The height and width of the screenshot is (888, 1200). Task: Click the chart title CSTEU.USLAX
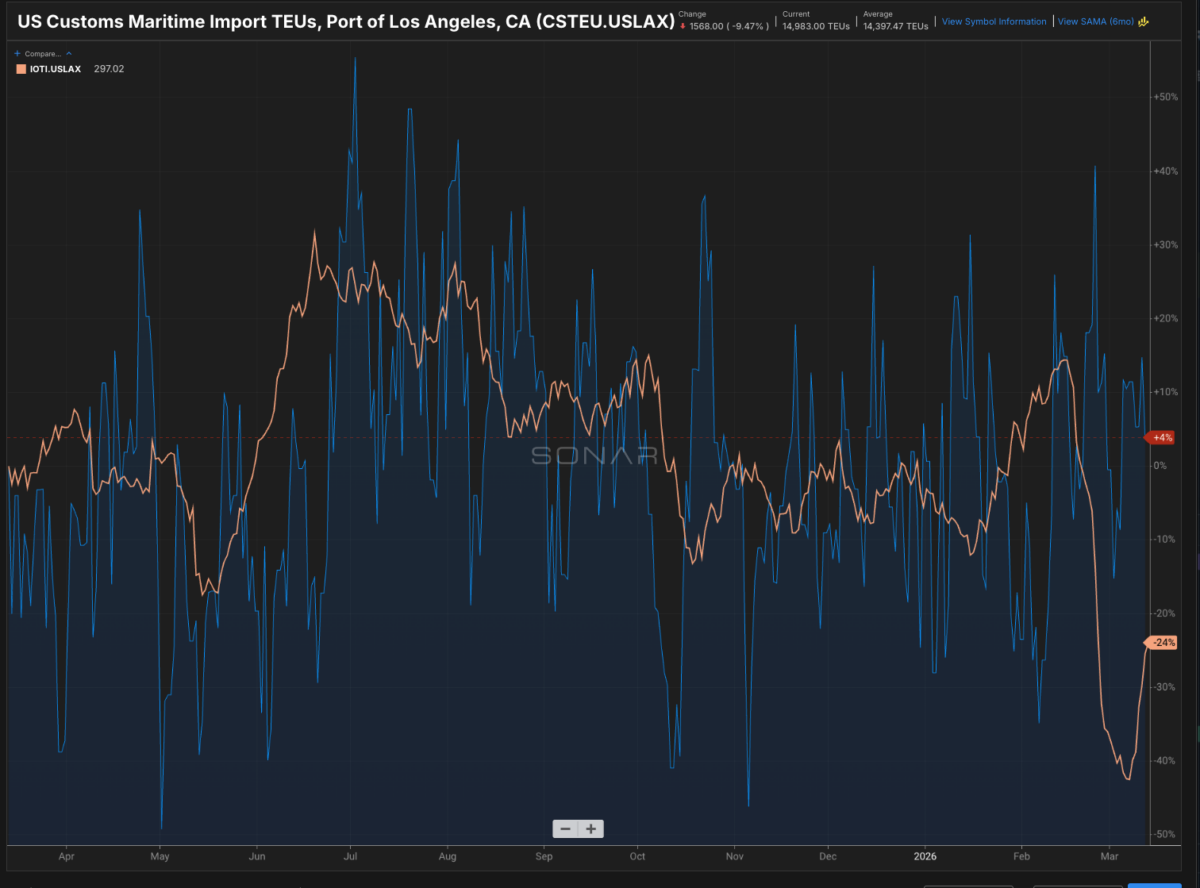pos(346,21)
